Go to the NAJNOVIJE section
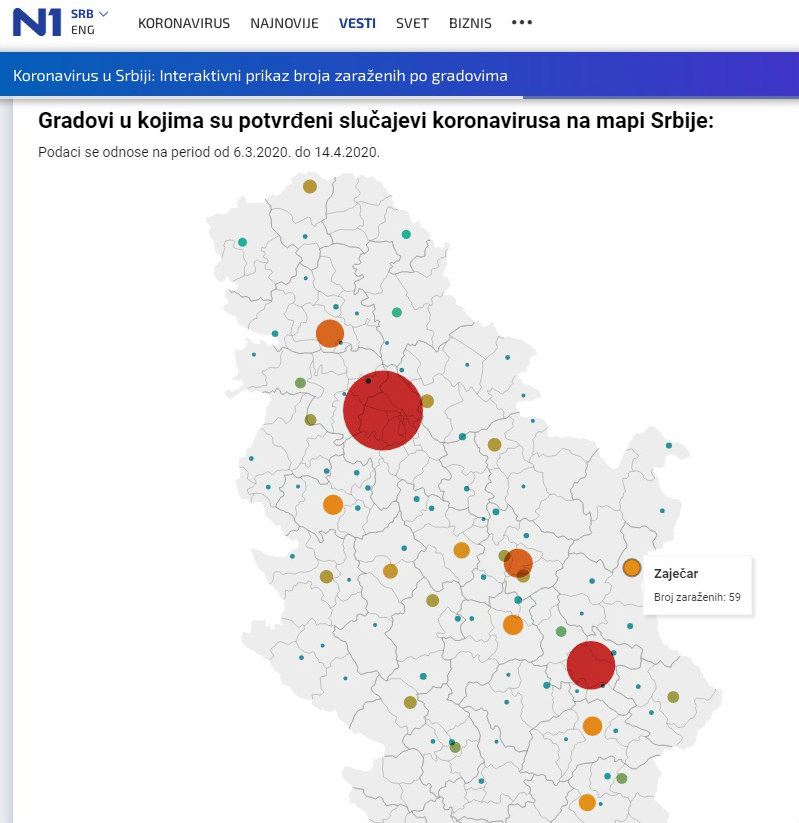The width and height of the screenshot is (799, 823). [285, 23]
